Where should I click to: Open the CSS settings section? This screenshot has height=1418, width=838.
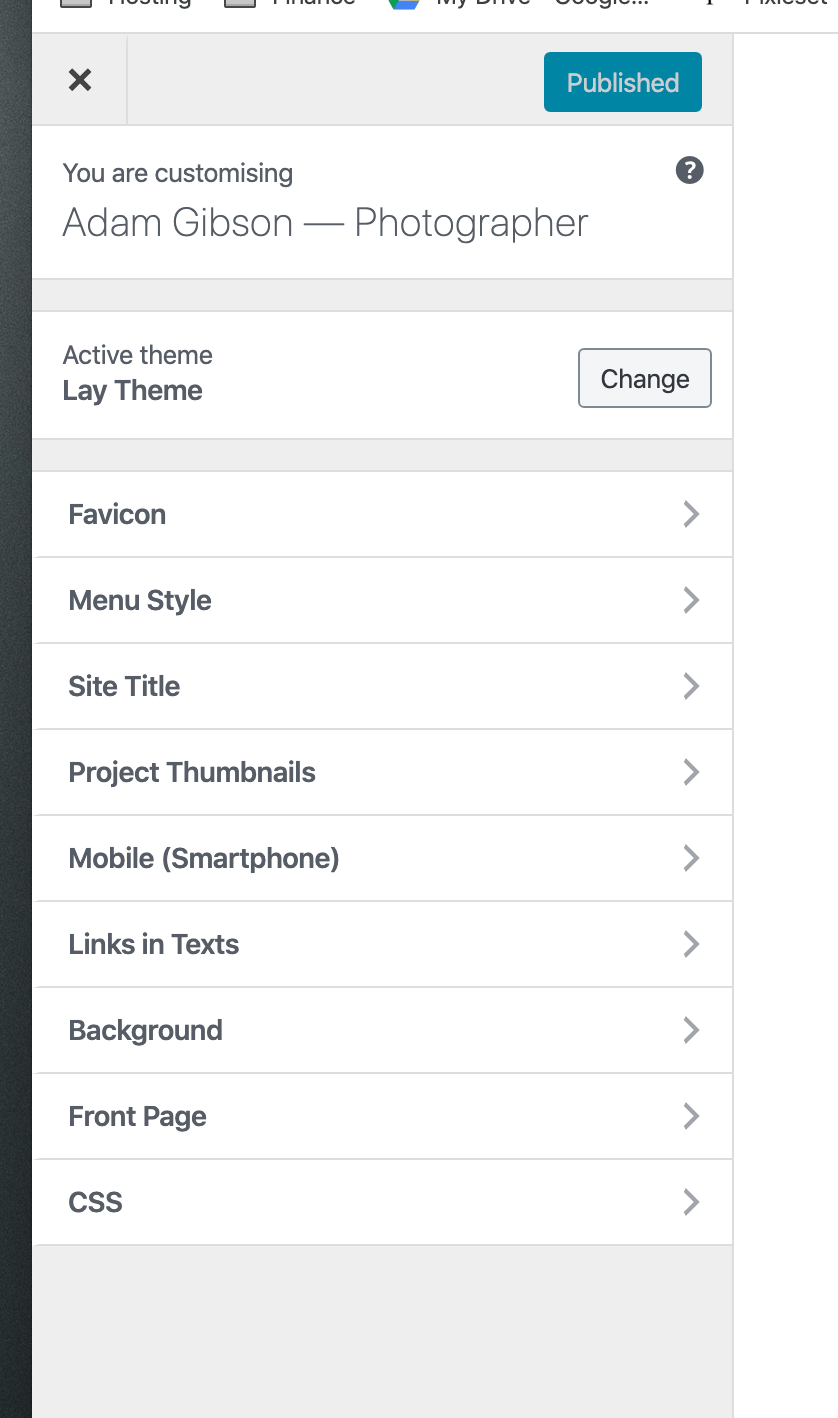(383, 1202)
